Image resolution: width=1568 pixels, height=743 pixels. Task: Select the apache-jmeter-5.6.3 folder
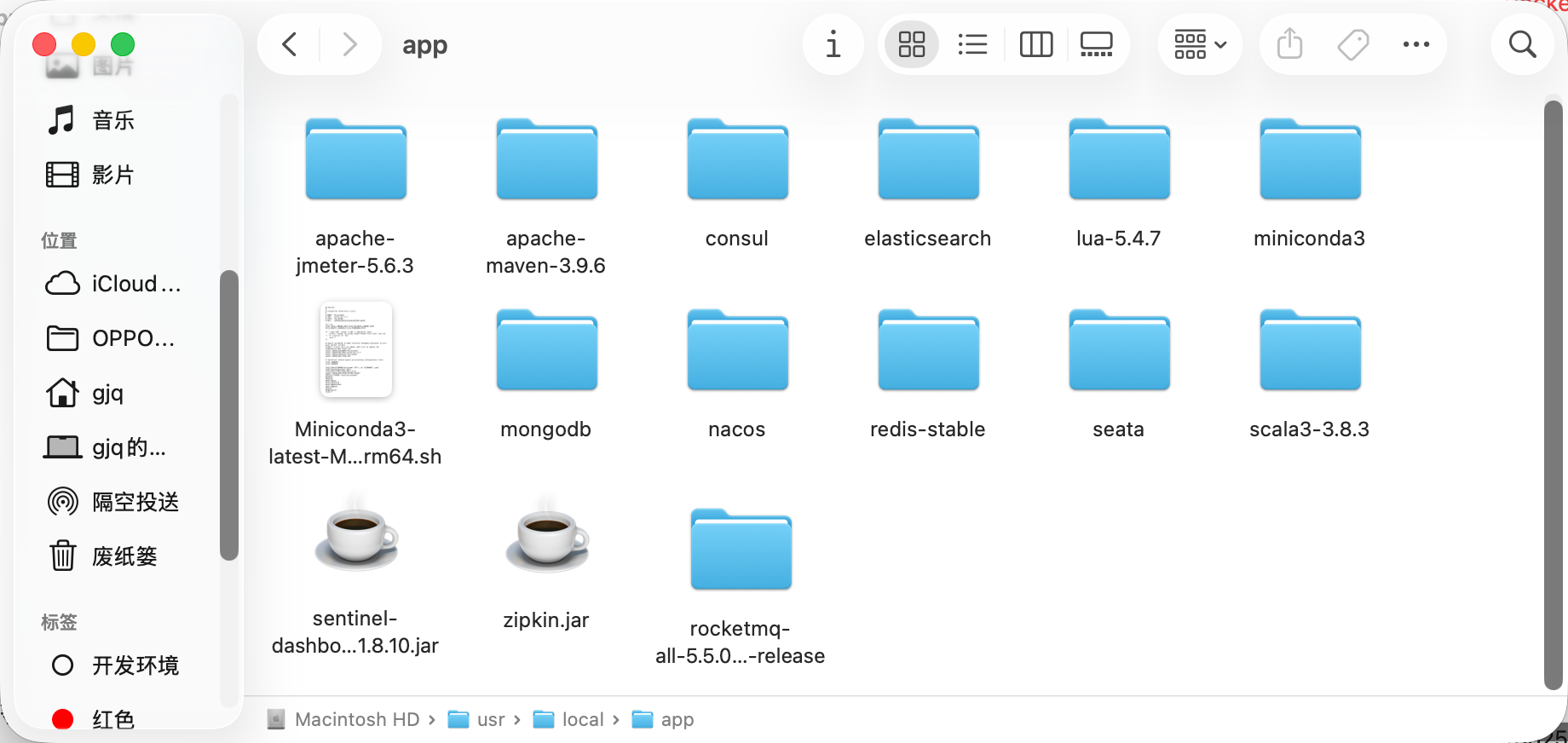pyautogui.click(x=356, y=159)
